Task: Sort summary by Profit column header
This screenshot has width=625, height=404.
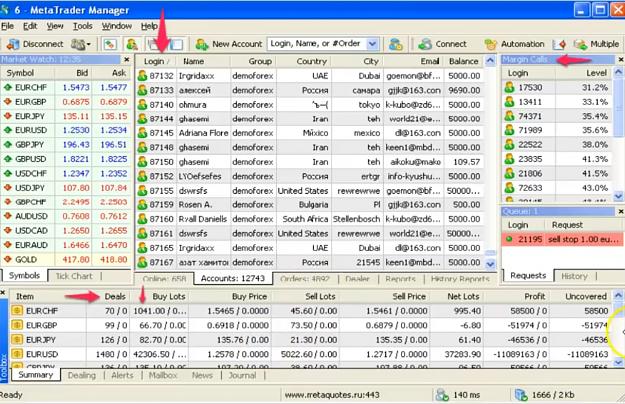Action: 515,296
